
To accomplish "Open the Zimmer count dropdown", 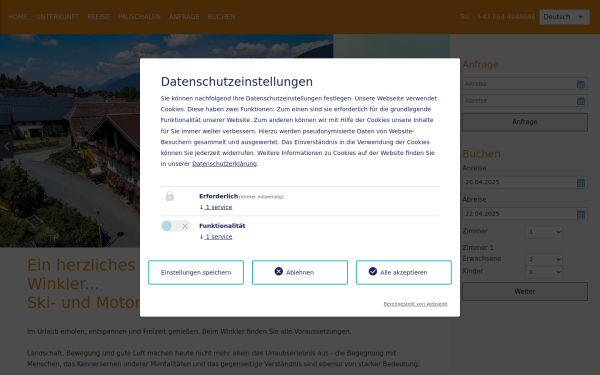I will pos(543,232).
